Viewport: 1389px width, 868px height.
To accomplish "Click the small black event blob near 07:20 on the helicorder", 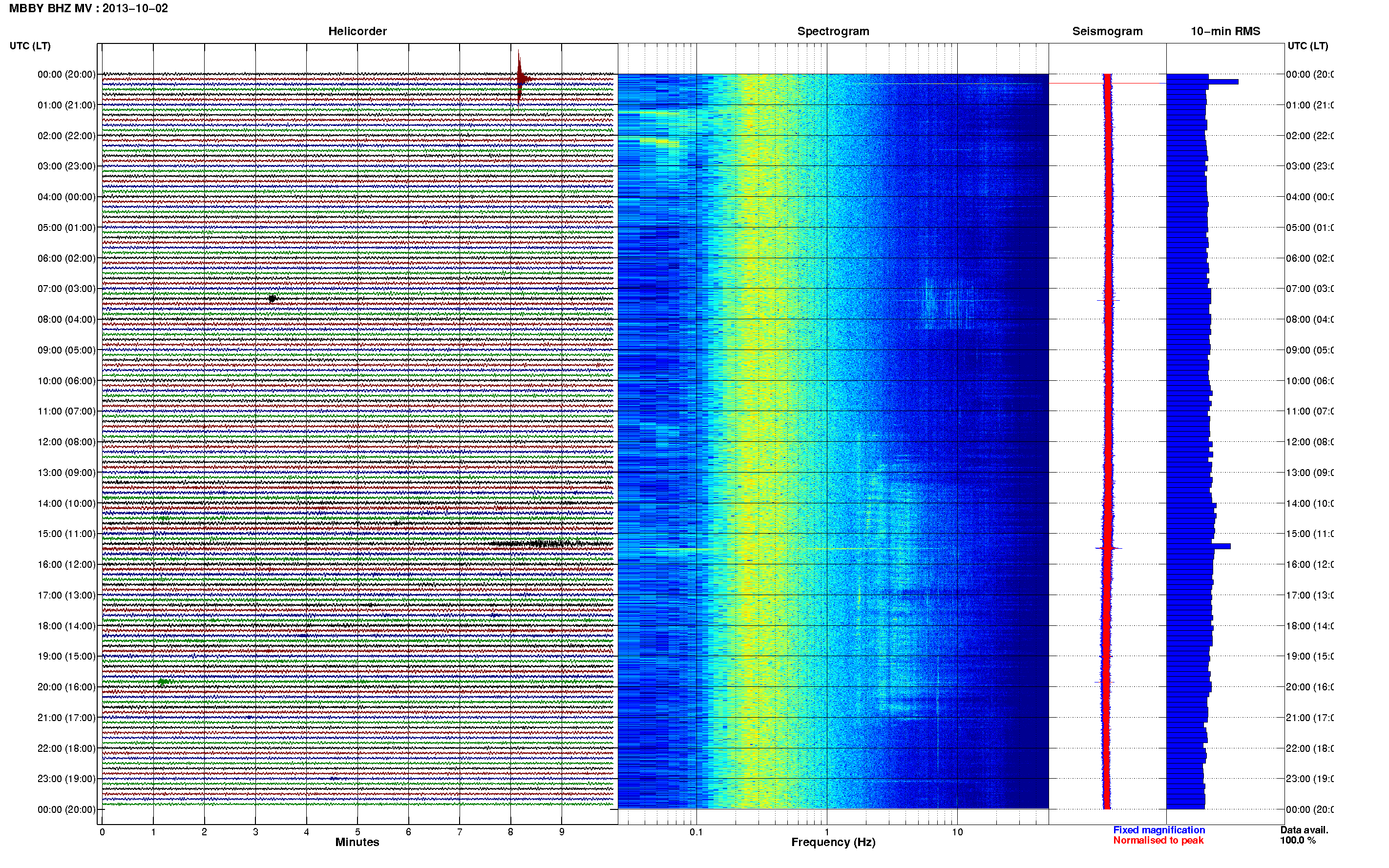I will pyautogui.click(x=272, y=298).
